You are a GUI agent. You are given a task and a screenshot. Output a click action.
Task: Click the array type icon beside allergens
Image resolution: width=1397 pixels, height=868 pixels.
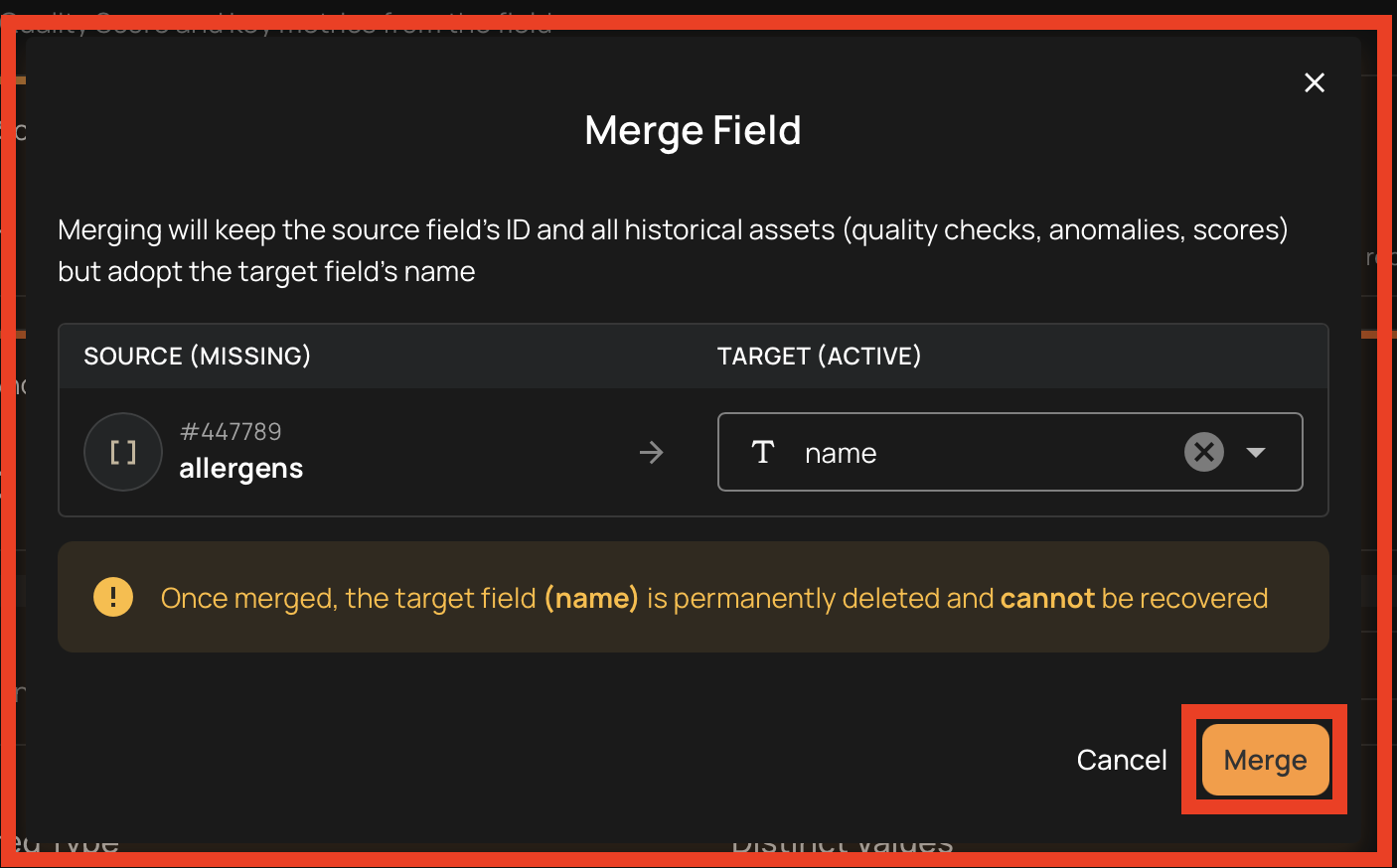(x=123, y=452)
